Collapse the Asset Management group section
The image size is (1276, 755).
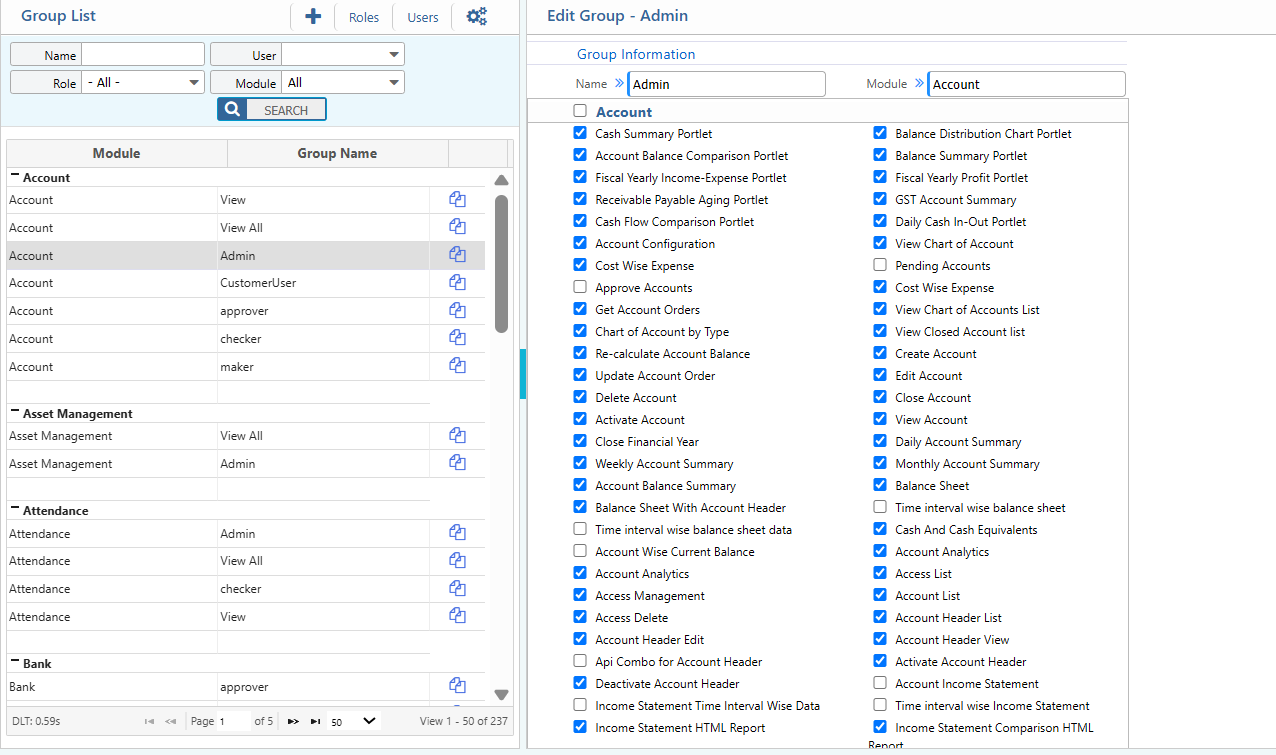pyautogui.click(x=15, y=413)
